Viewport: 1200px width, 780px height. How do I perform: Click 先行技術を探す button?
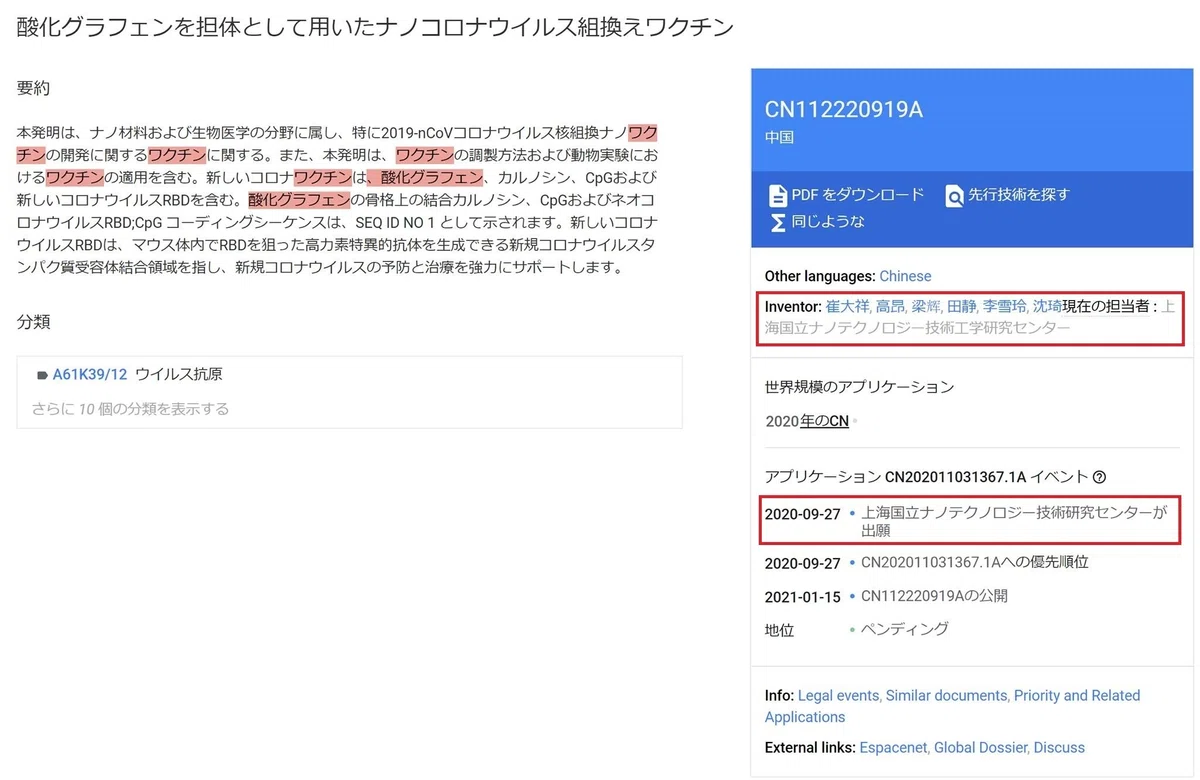coord(1007,195)
